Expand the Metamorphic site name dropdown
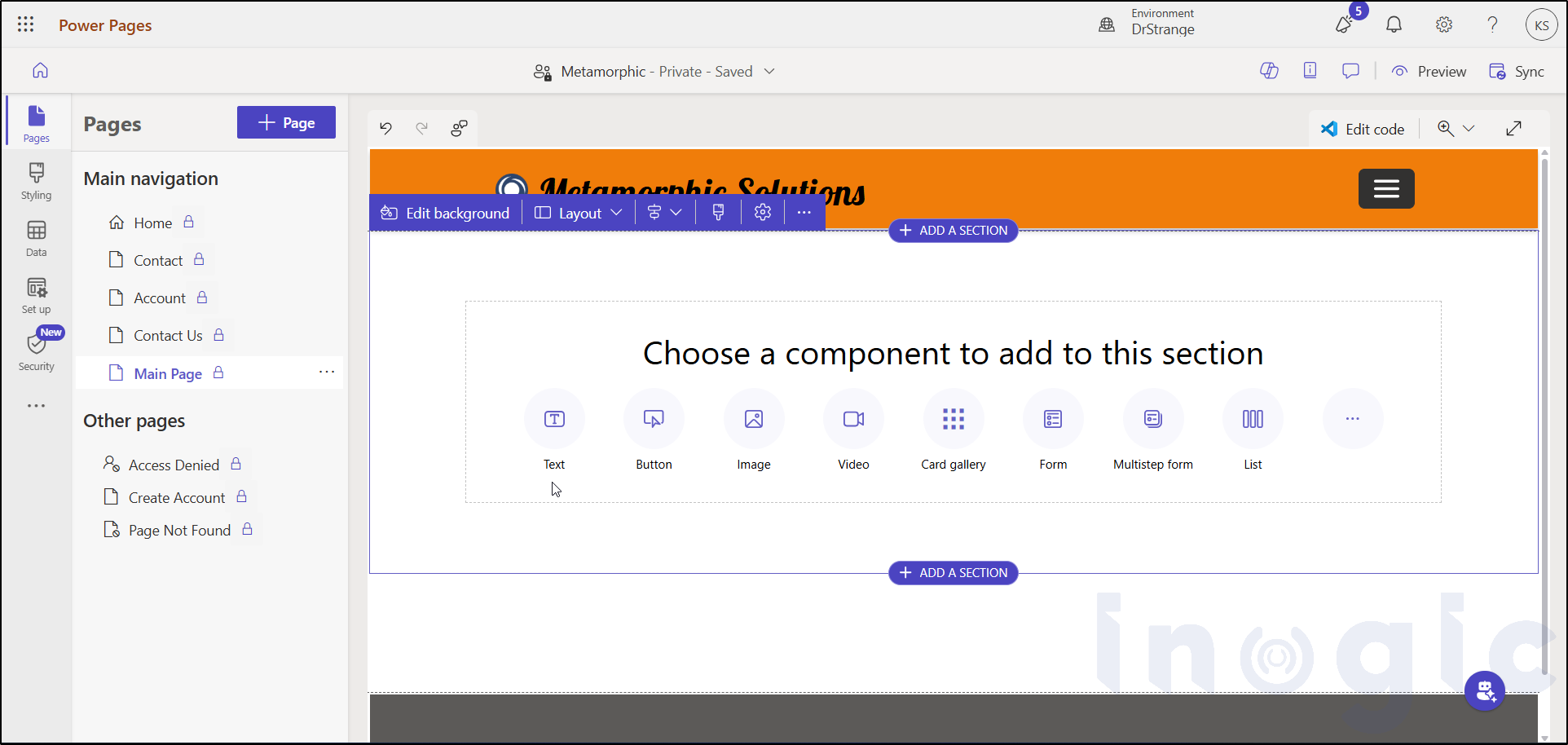This screenshot has width=1568, height=745. 769,72
